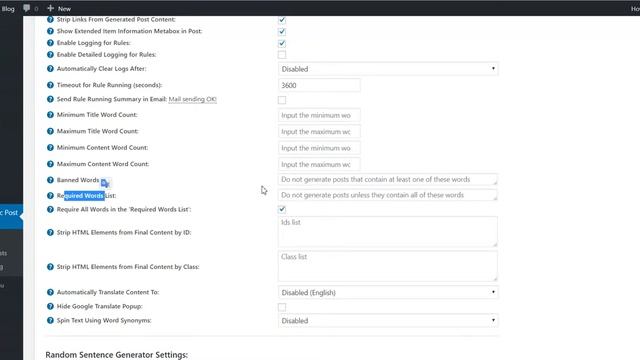Click help icon beside Maximum Title Word Count
Screen dimensions: 640x360
click(x=50, y=131)
